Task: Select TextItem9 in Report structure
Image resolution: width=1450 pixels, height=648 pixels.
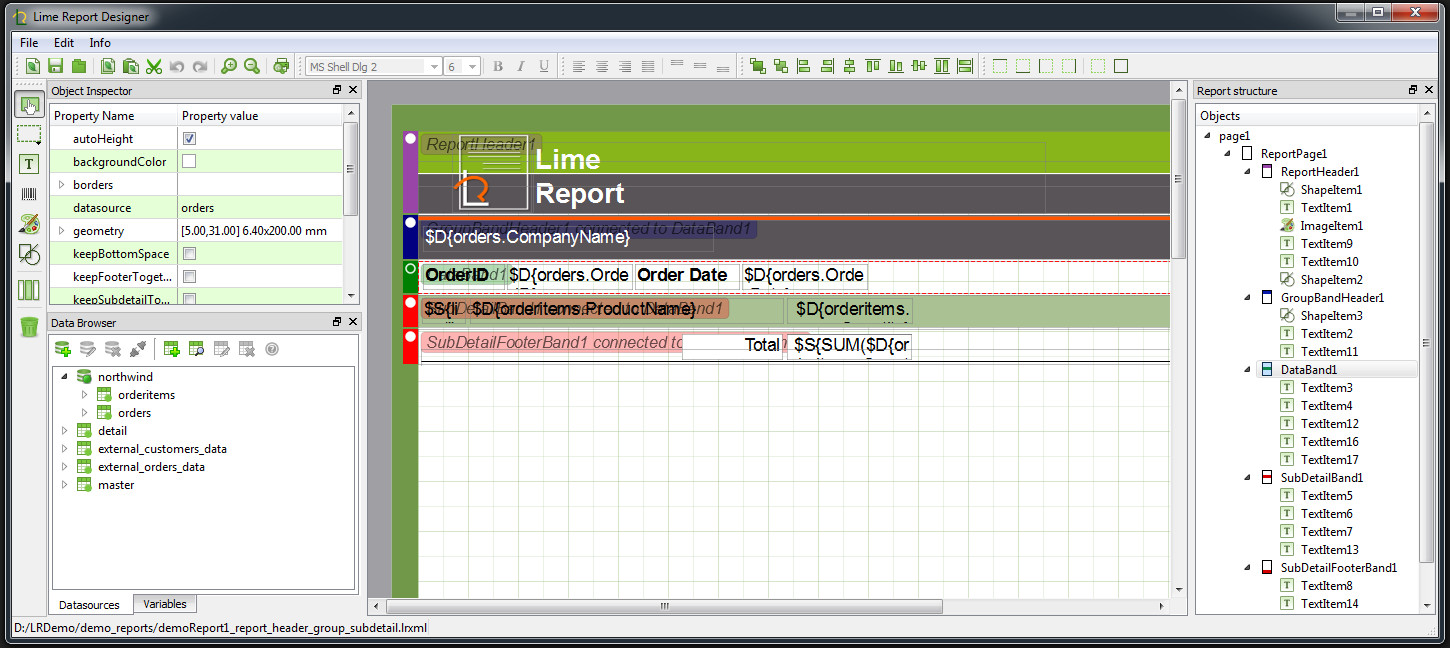Action: 1326,244
